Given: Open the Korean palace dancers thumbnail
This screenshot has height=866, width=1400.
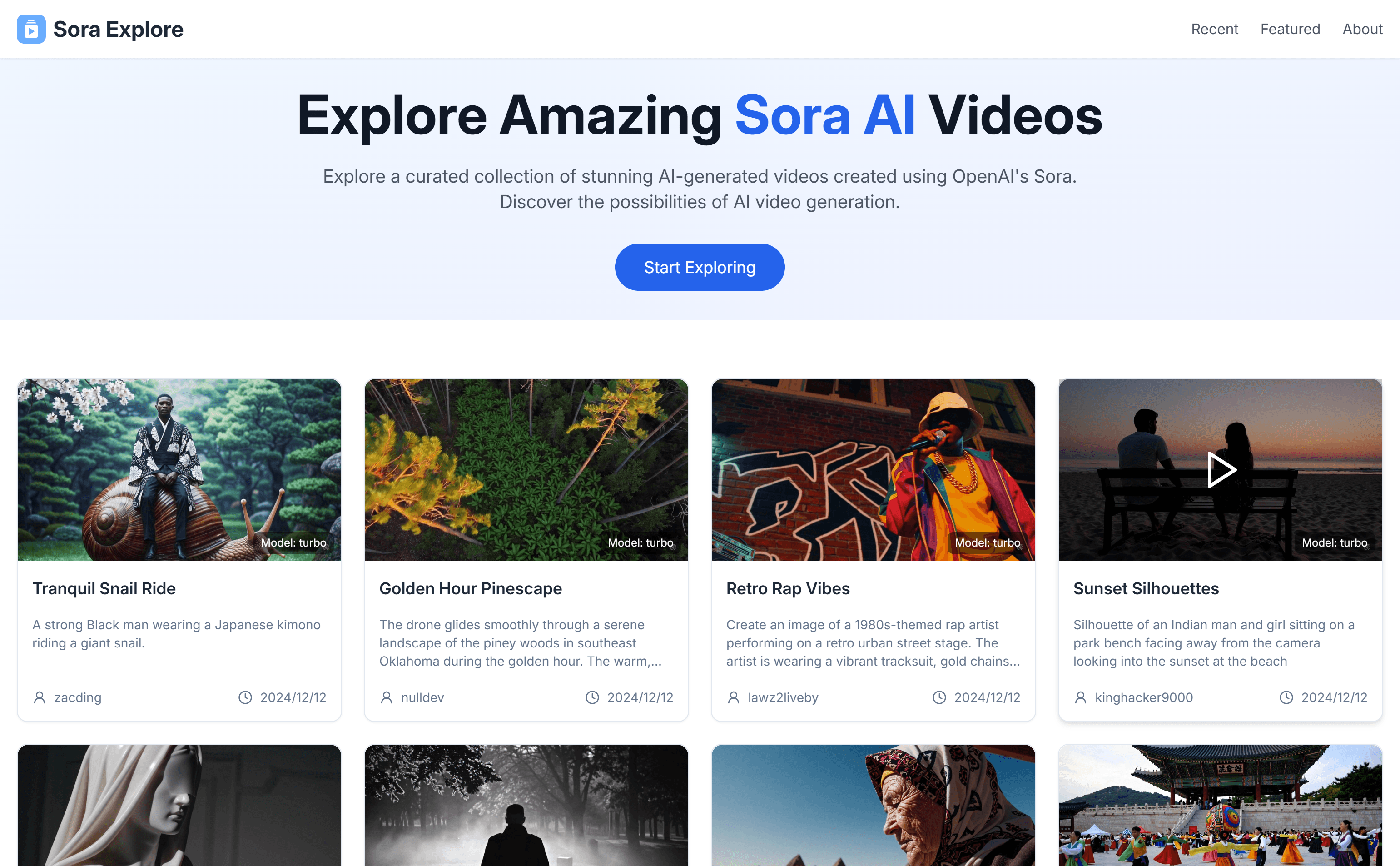Looking at the screenshot, I should pyautogui.click(x=1220, y=805).
